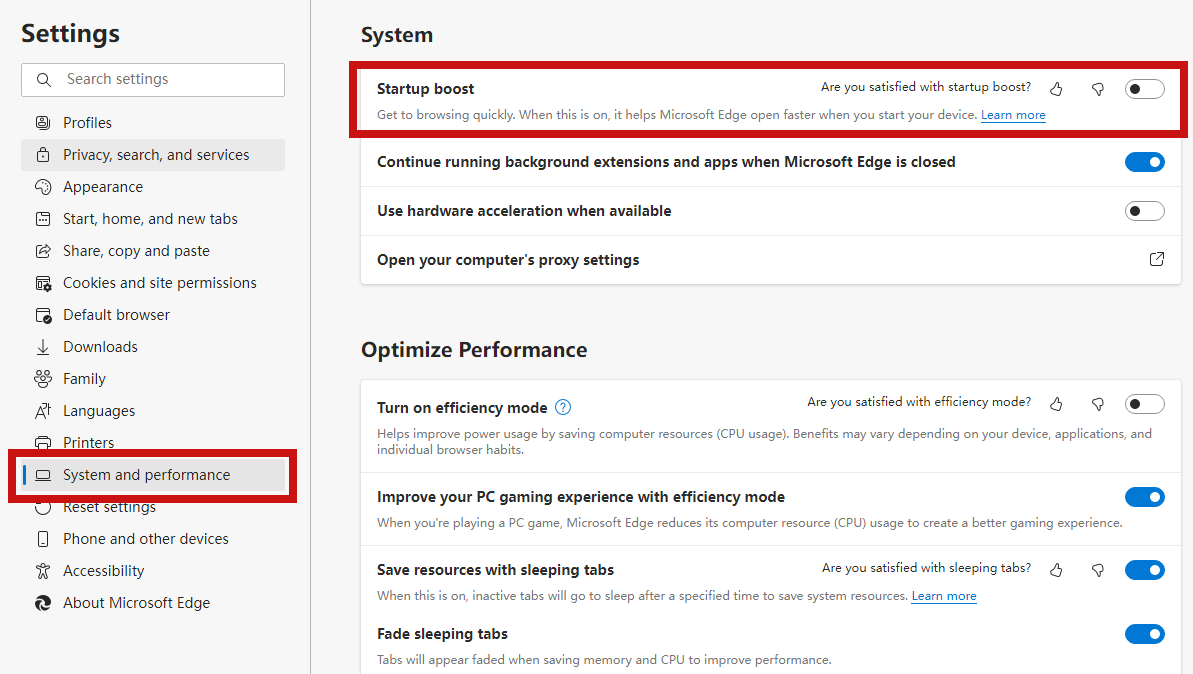The image size is (1193, 674).
Task: Click the Default browser icon
Action: click(x=43, y=315)
